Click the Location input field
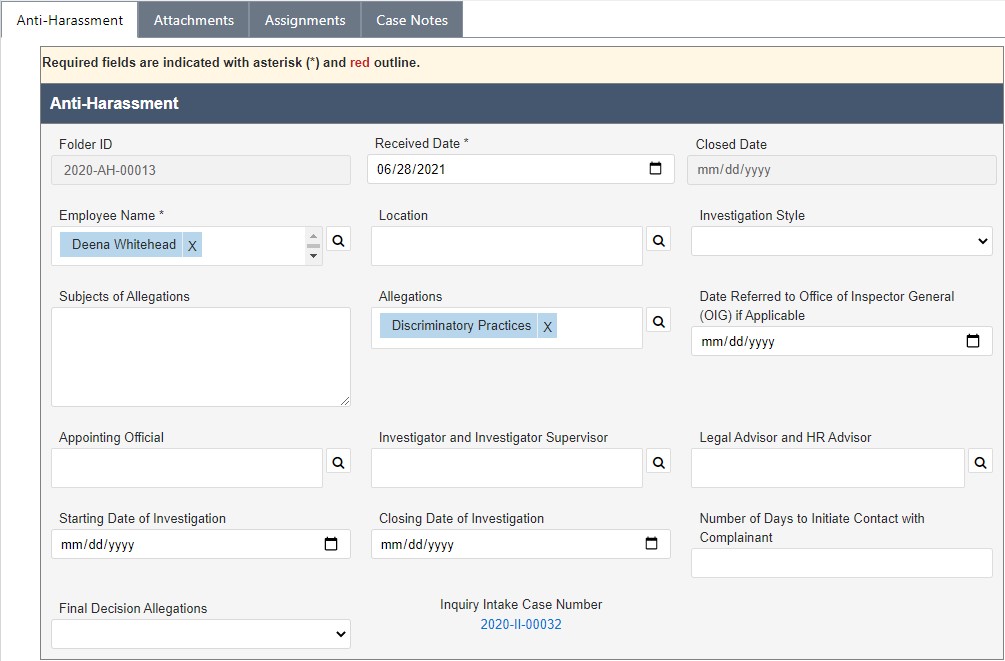The image size is (1005, 661). click(506, 246)
